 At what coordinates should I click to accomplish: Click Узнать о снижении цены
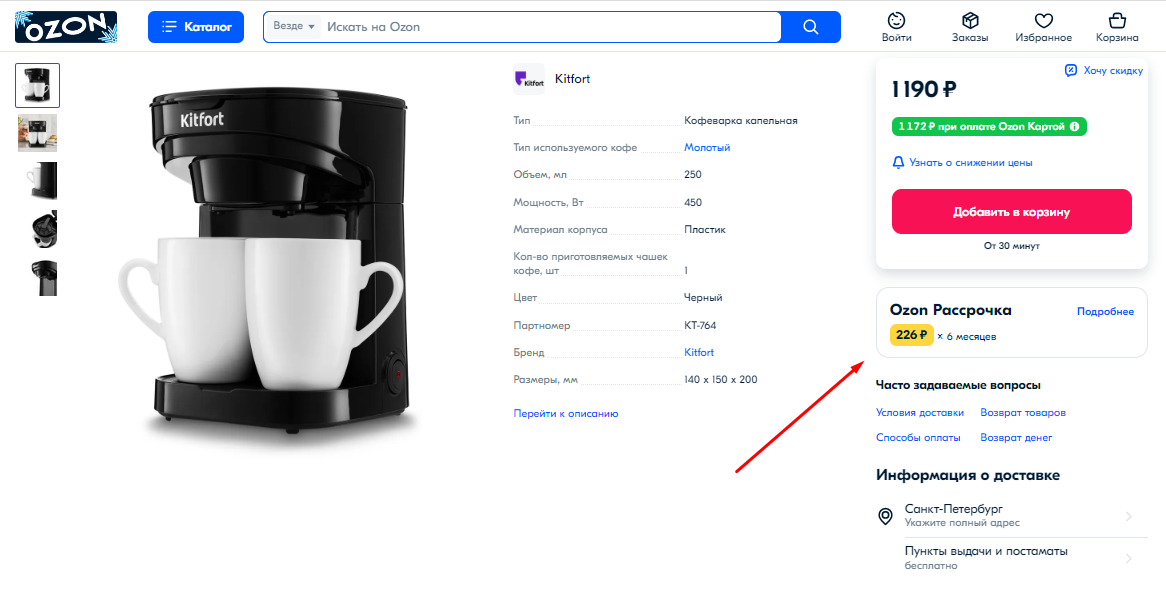coord(970,163)
